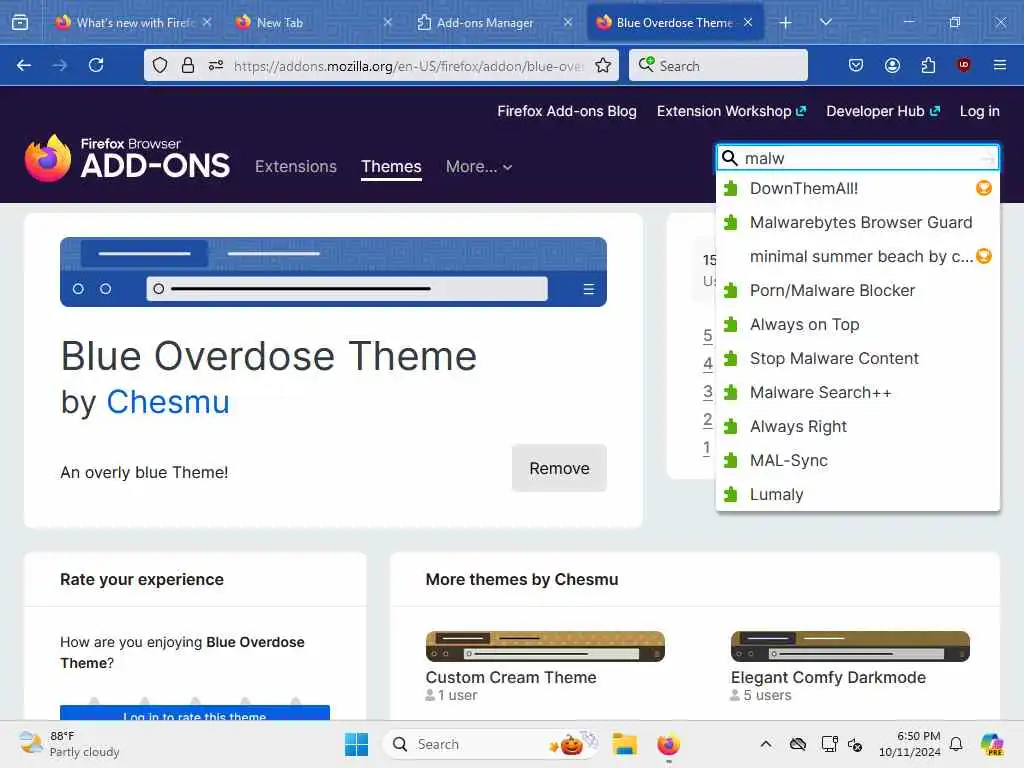This screenshot has width=1024, height=768.
Task: Open Custom Cream Theme preview
Action: point(545,646)
